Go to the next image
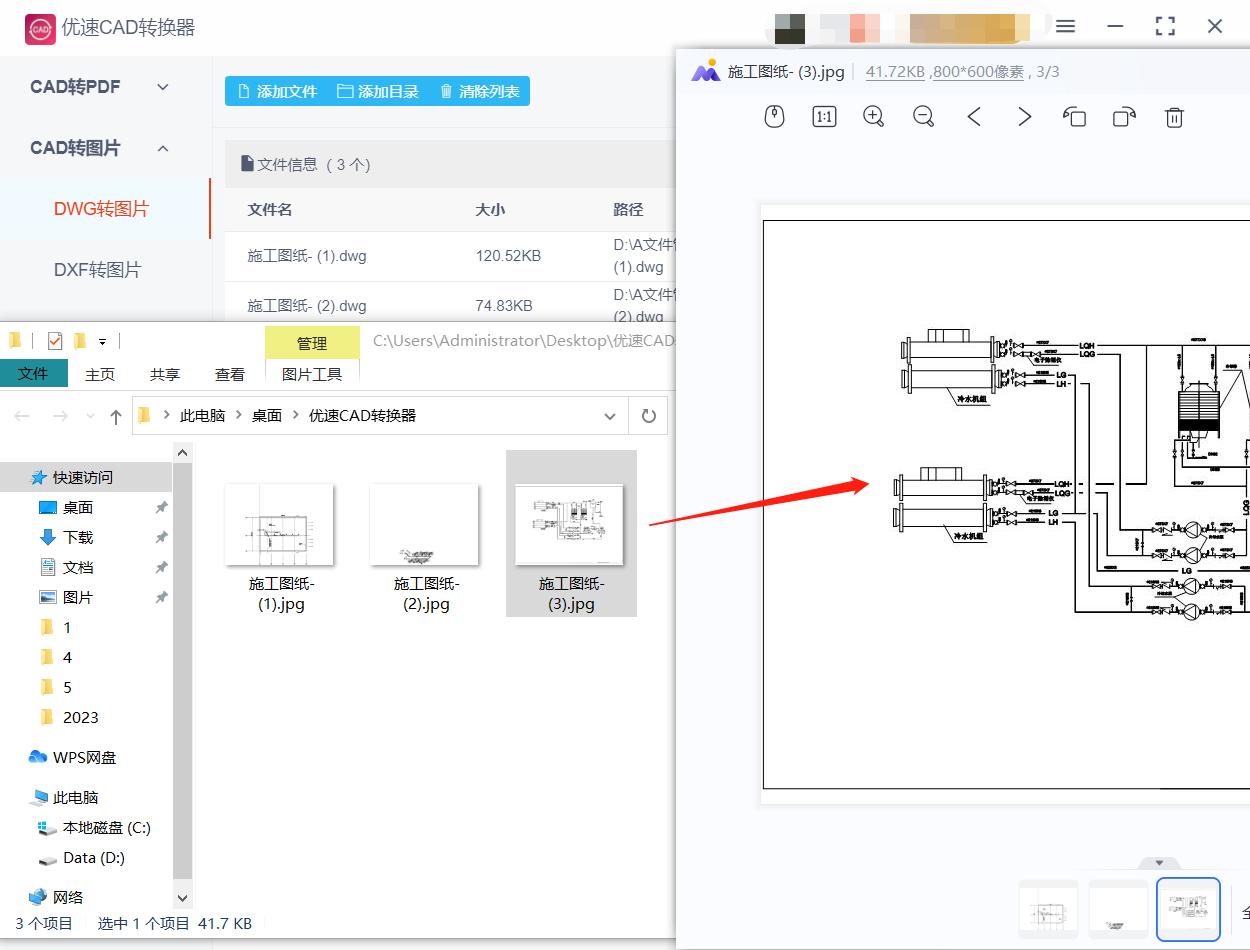The height and width of the screenshot is (950, 1250). pos(1024,116)
